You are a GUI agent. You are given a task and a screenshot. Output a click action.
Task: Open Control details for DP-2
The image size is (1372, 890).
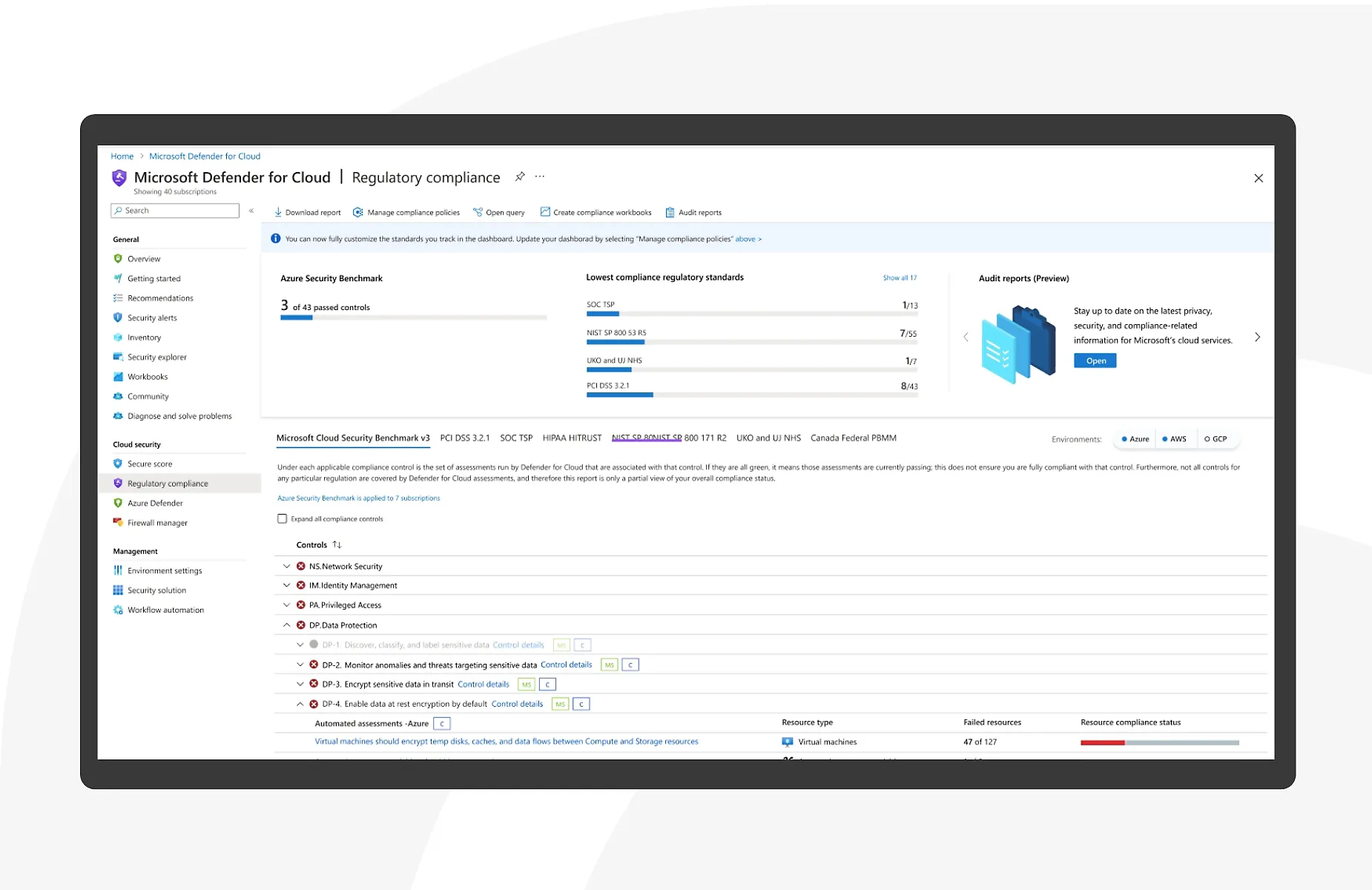567,665
